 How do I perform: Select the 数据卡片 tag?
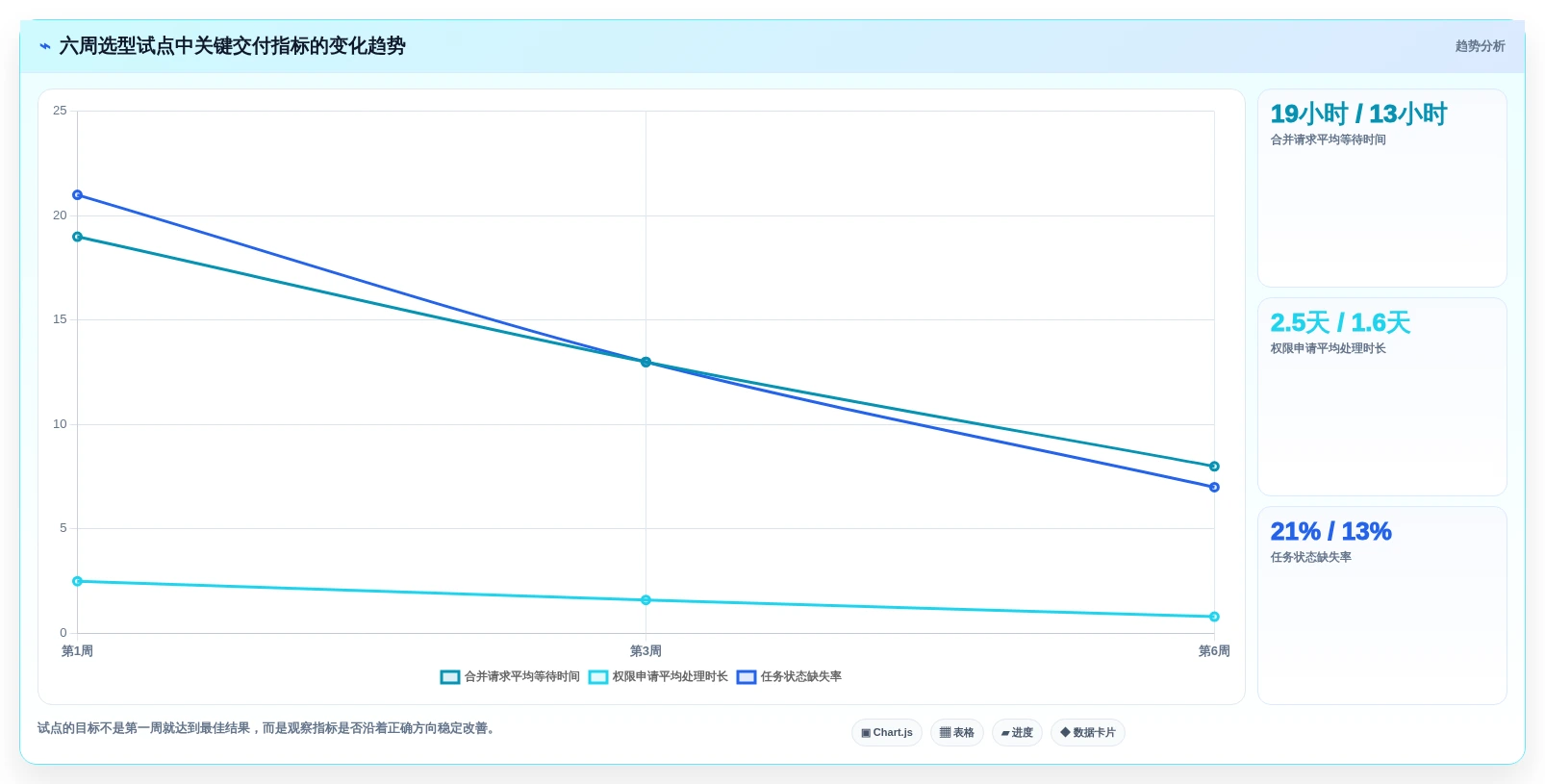point(1088,733)
